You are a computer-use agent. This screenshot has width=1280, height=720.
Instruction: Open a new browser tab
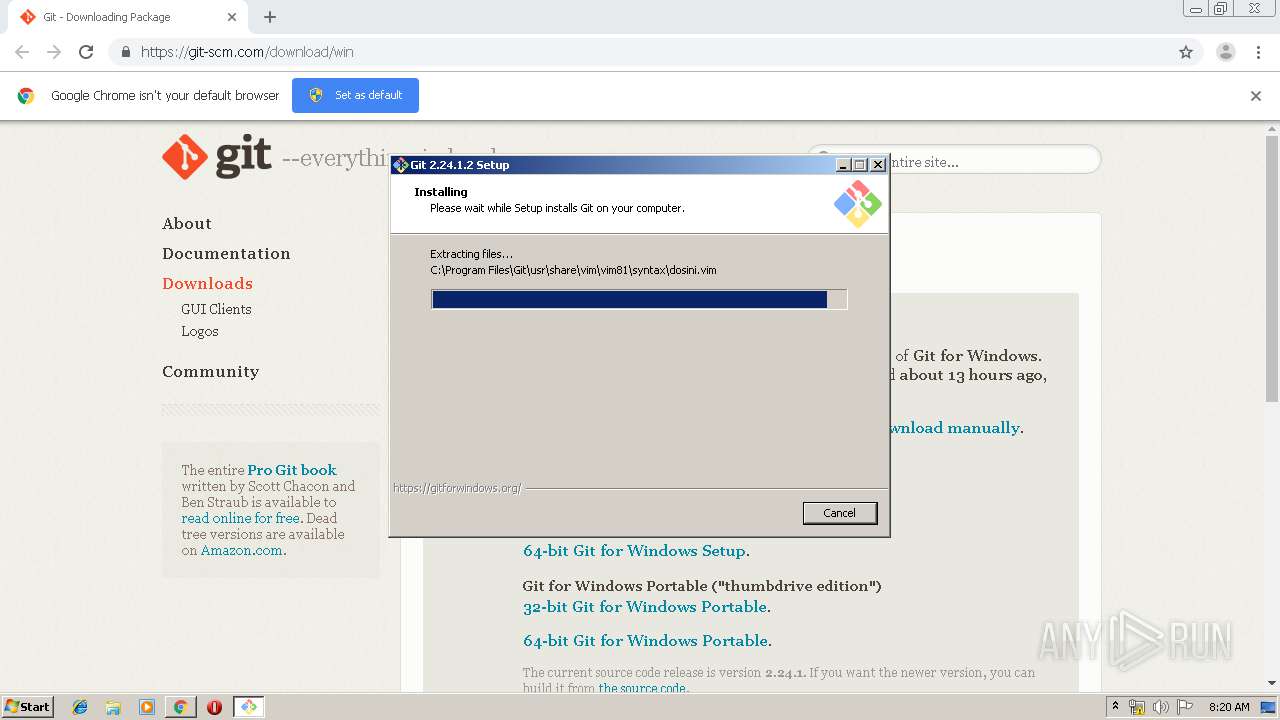(x=270, y=17)
